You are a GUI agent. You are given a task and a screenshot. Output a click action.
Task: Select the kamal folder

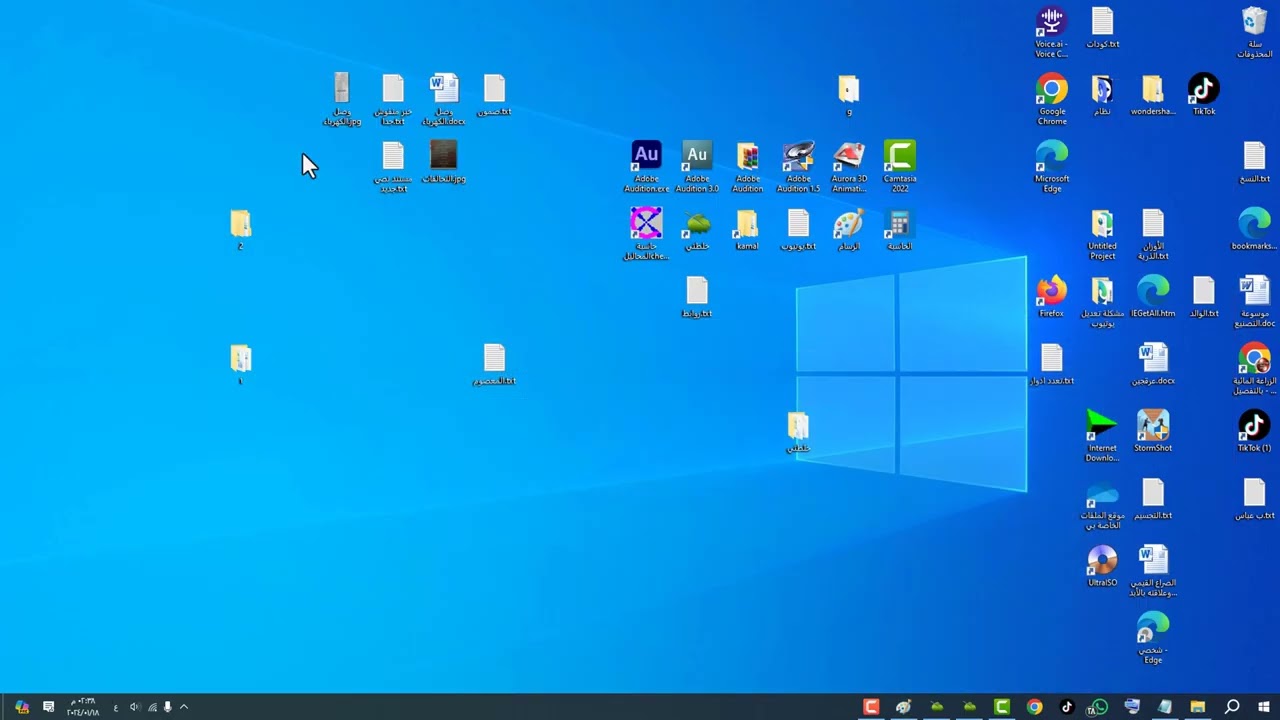(747, 230)
